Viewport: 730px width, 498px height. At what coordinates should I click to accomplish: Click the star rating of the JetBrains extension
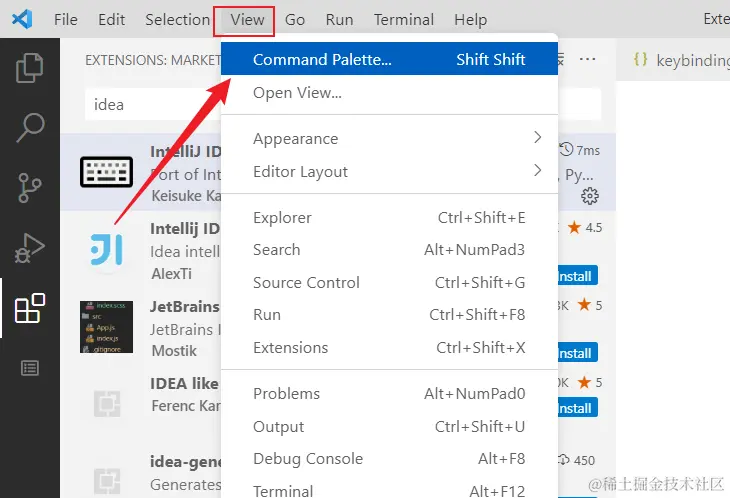590,305
